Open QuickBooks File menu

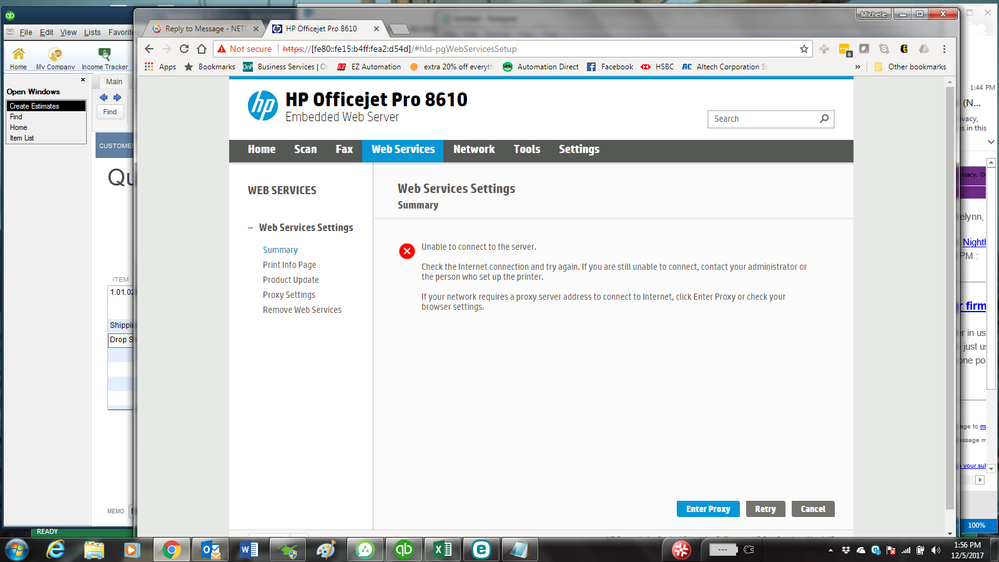(x=25, y=32)
